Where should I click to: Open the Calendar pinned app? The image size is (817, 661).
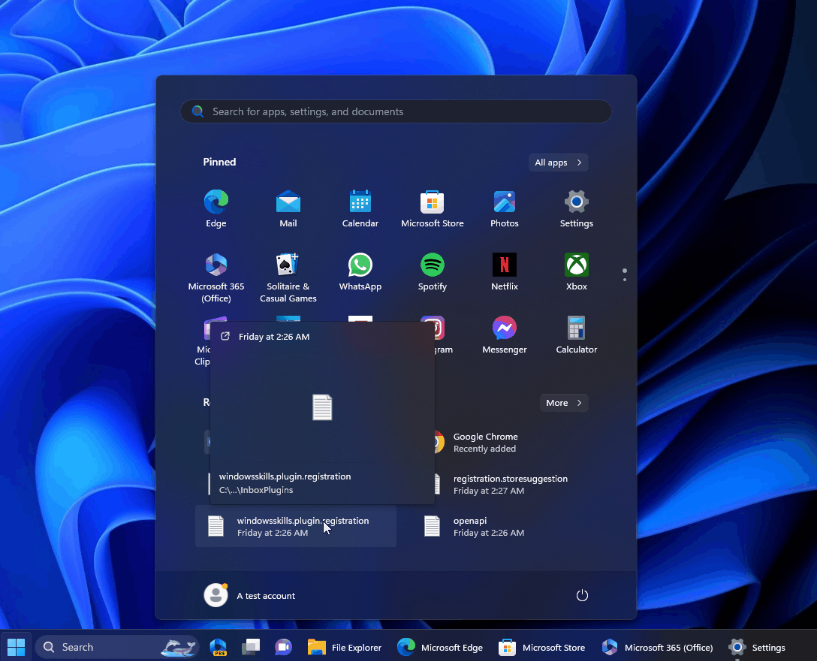tap(360, 208)
